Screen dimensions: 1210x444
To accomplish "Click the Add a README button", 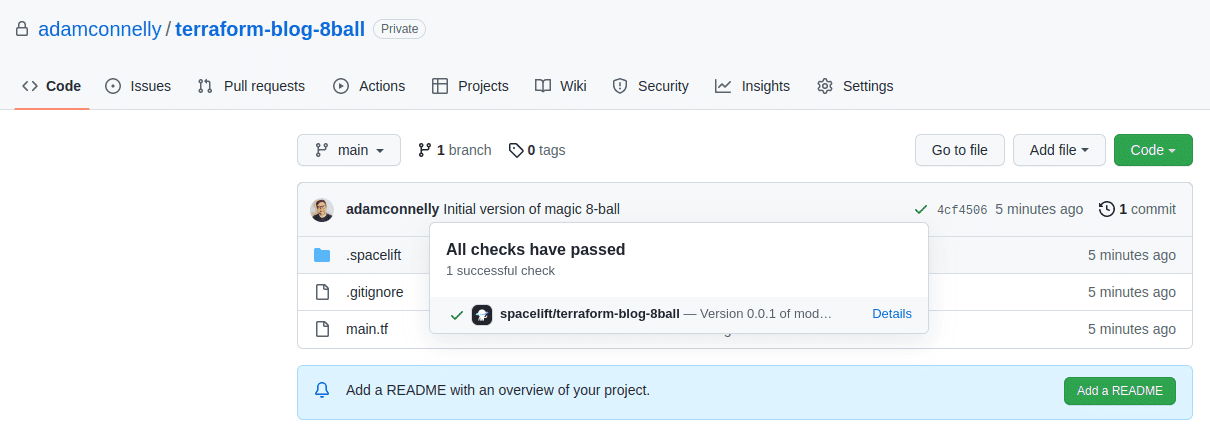I will point(1120,391).
